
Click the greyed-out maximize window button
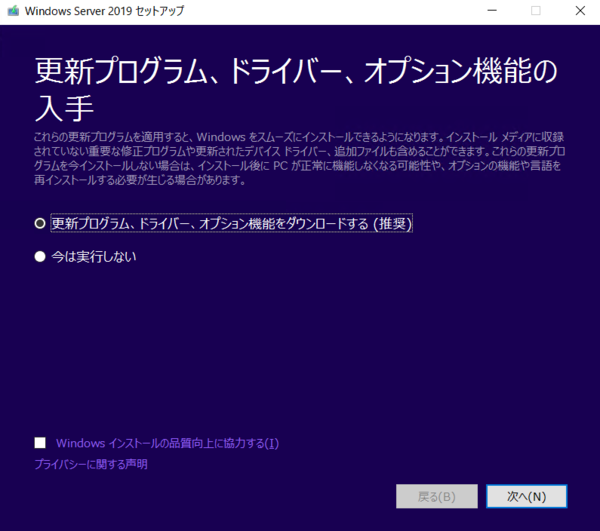[x=536, y=11]
